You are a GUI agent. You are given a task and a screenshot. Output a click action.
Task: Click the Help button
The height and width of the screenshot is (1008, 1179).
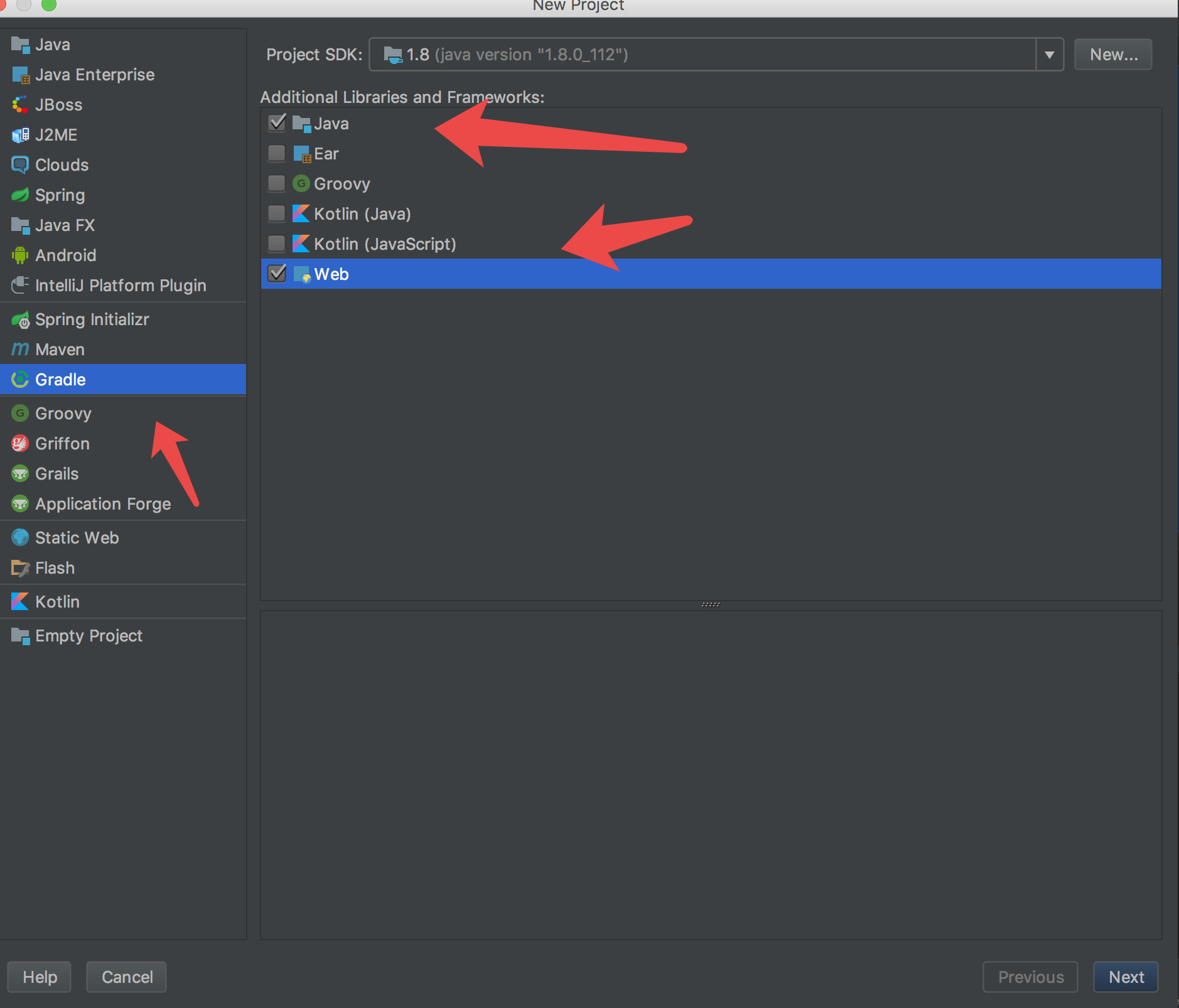coord(40,977)
